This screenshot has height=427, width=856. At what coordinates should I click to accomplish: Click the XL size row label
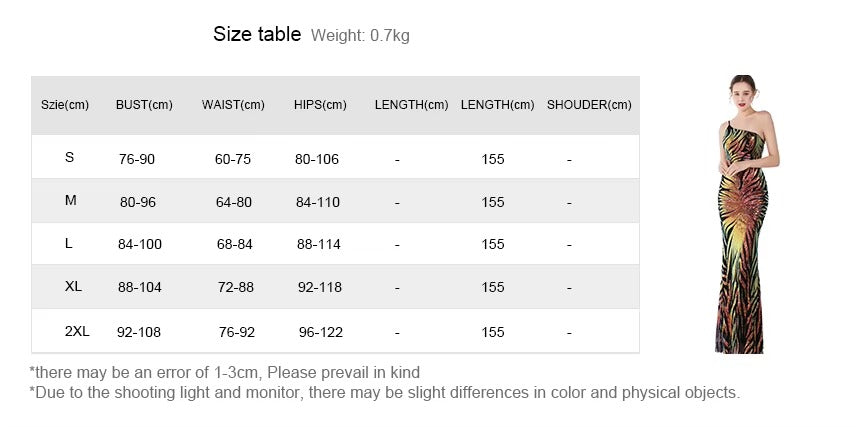(73, 287)
